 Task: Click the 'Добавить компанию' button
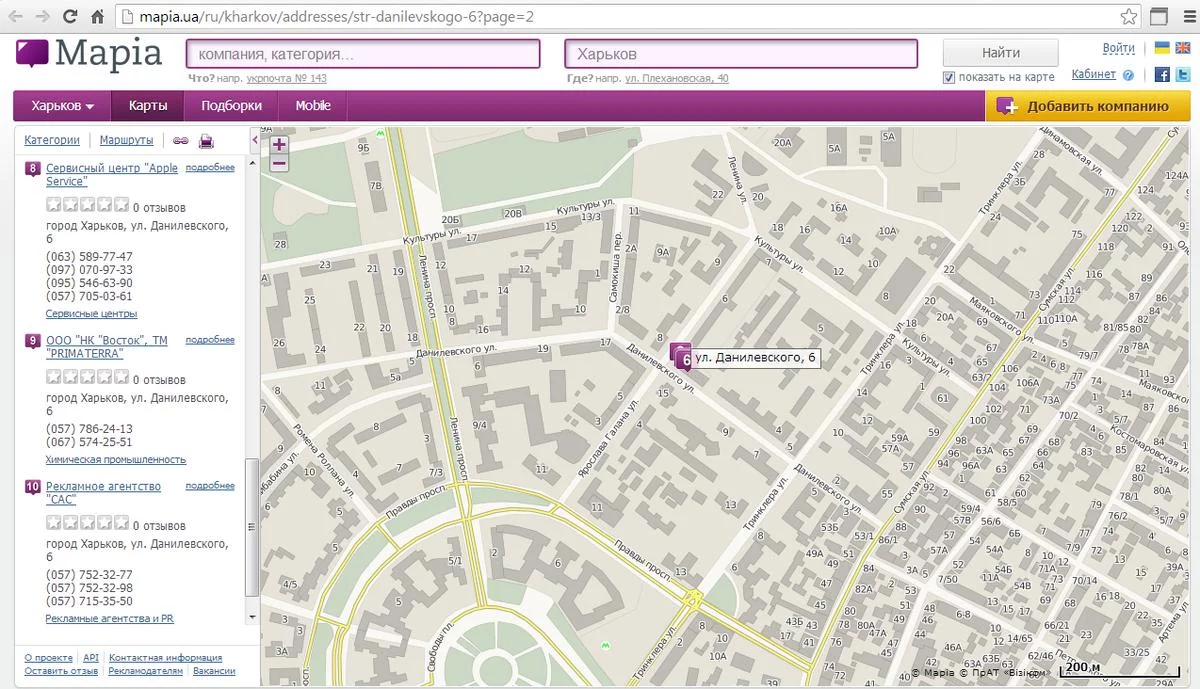coord(1087,107)
